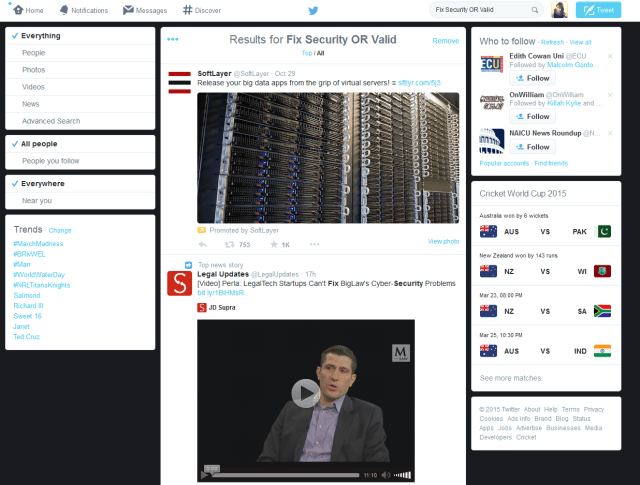Reply to SoftLayer tweet
The width and height of the screenshot is (640, 485).
[203, 245]
